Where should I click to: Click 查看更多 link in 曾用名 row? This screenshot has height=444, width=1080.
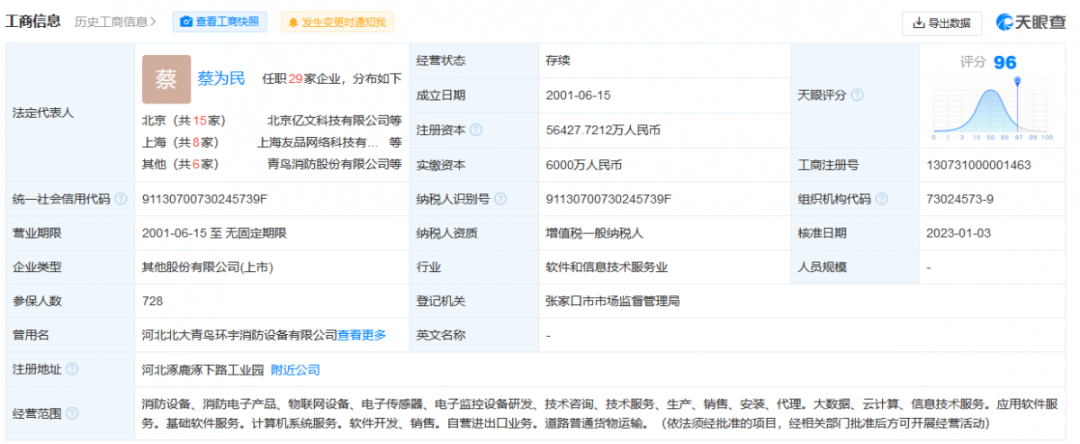click(x=362, y=335)
